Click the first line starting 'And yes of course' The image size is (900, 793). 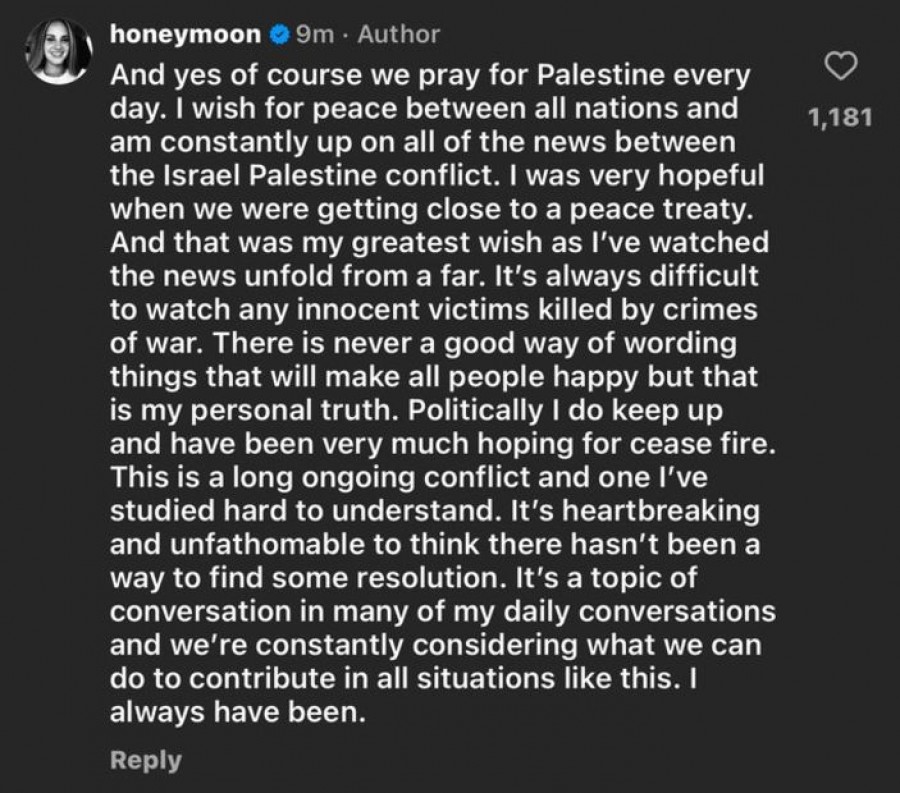pyautogui.click(x=430, y=75)
